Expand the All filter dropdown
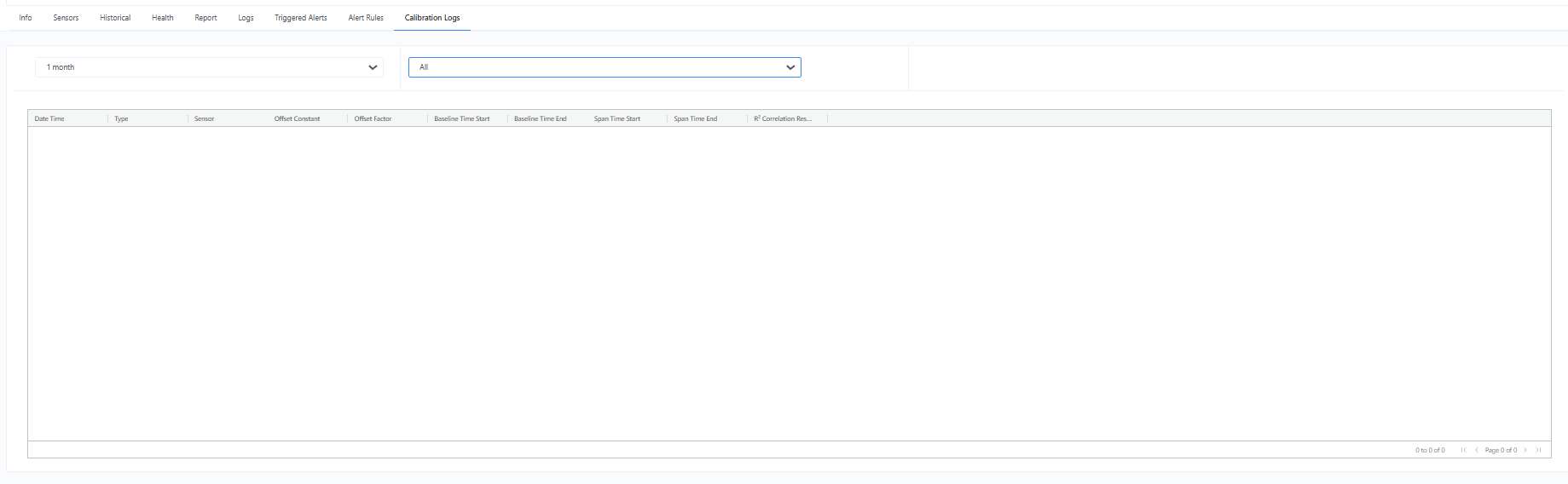 point(605,67)
